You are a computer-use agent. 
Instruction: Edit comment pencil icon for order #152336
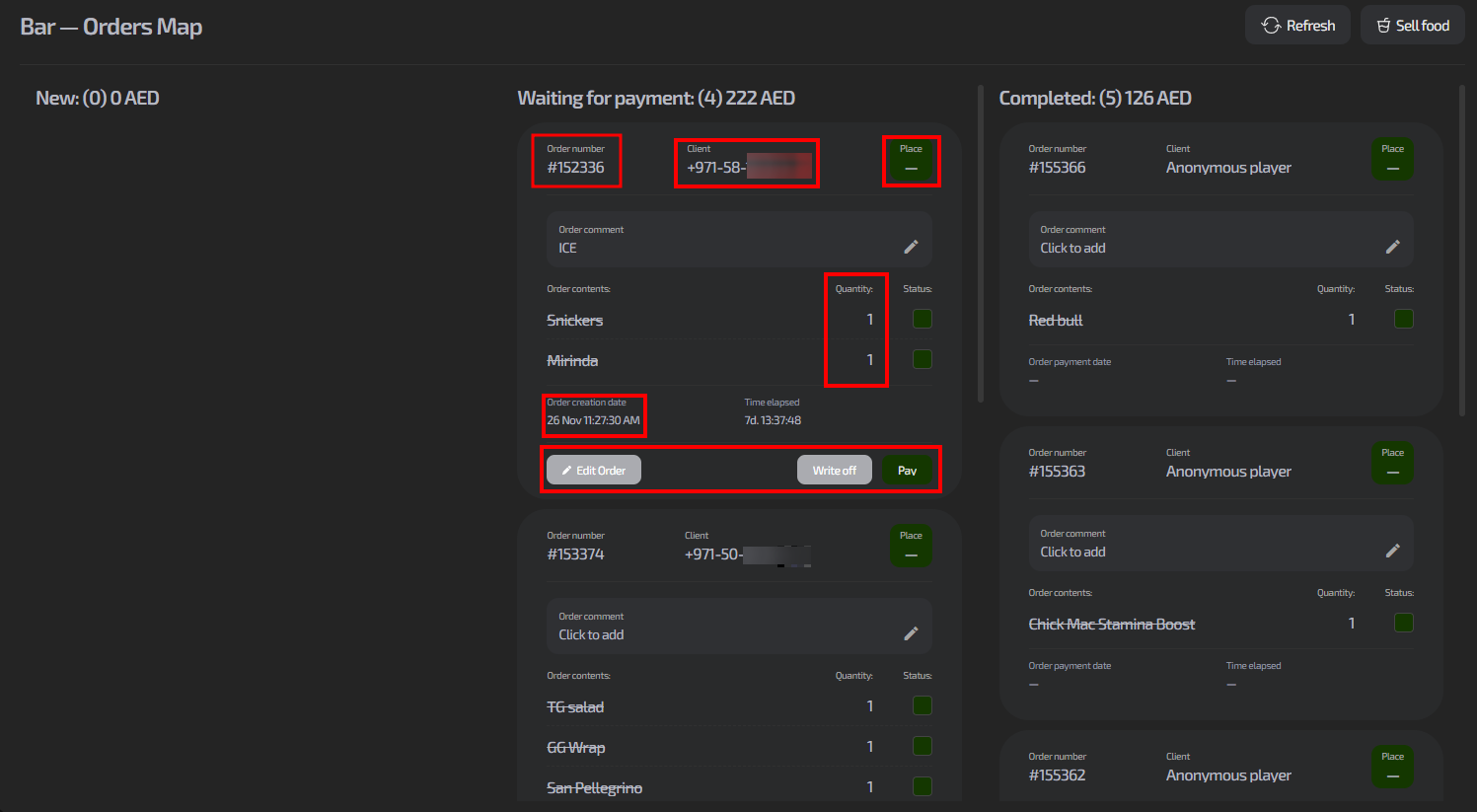coord(911,247)
